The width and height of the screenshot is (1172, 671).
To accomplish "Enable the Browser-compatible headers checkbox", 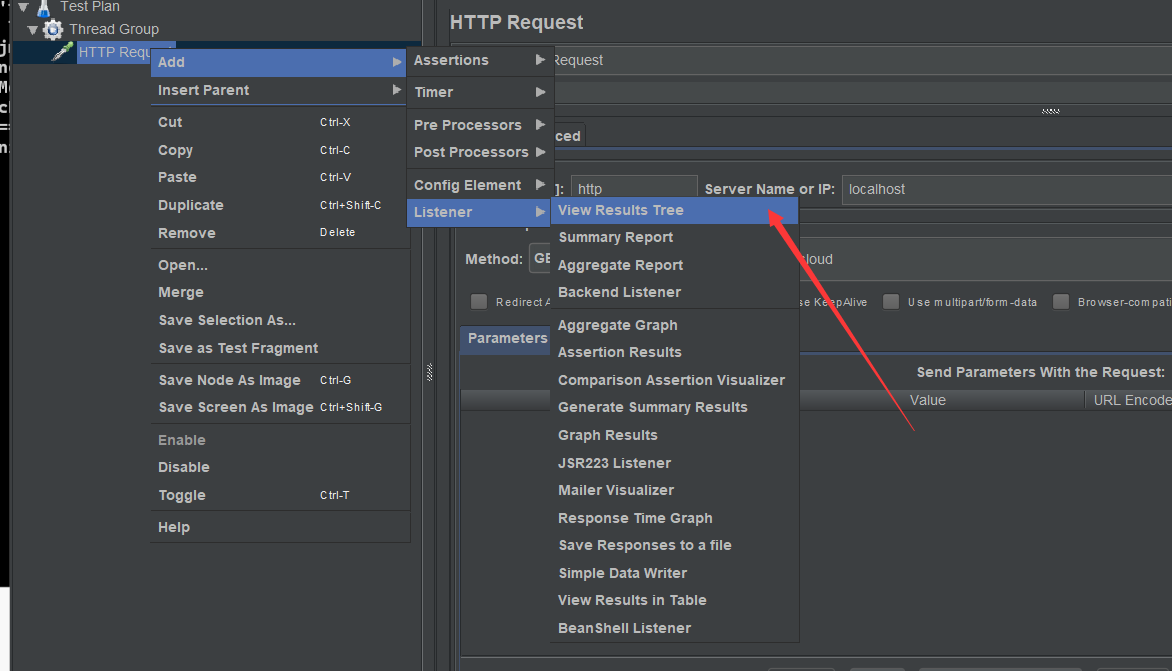I will pos(1061,302).
